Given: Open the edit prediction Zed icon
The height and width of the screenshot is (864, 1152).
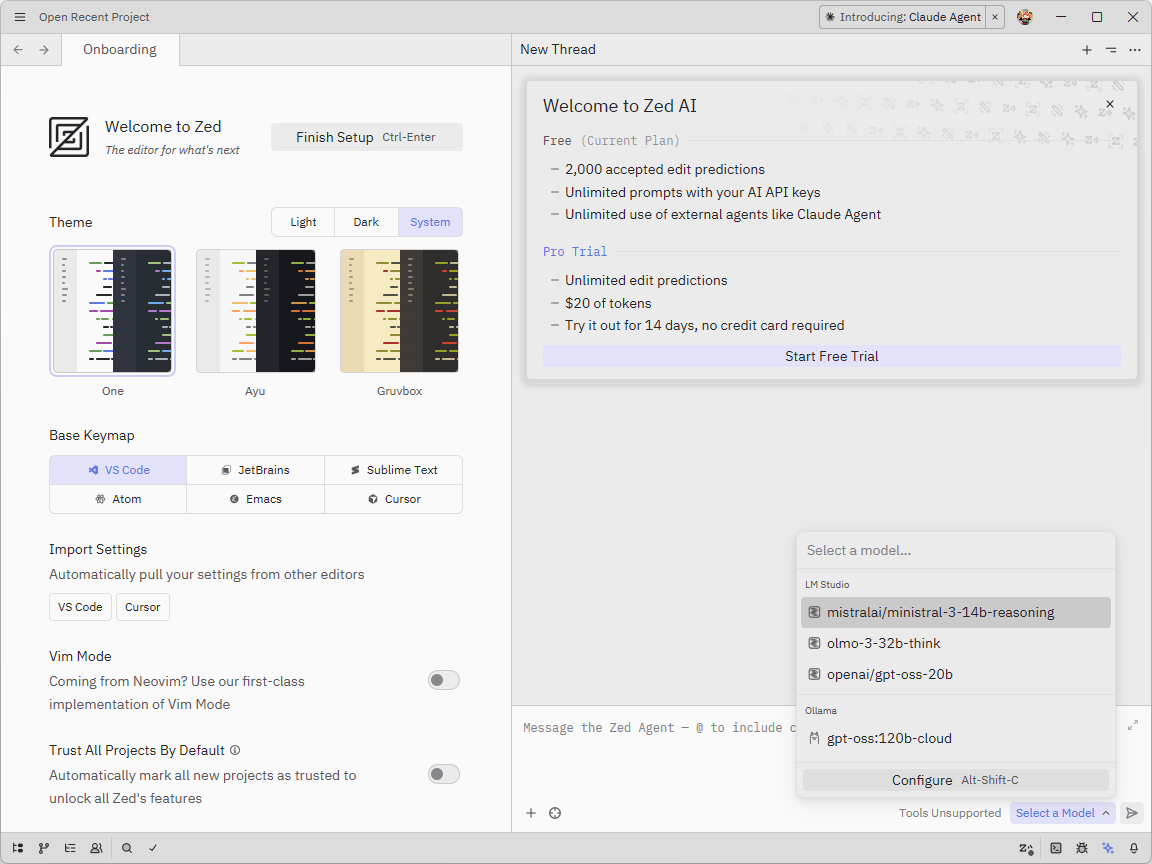Looking at the screenshot, I should point(1026,849).
